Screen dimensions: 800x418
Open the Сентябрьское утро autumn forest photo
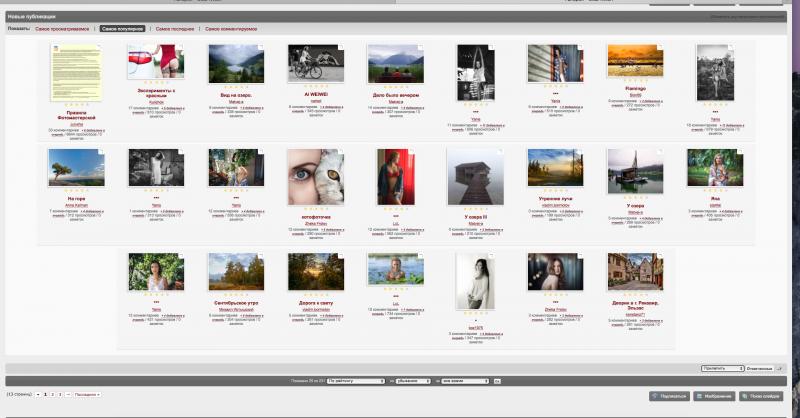click(x=236, y=272)
